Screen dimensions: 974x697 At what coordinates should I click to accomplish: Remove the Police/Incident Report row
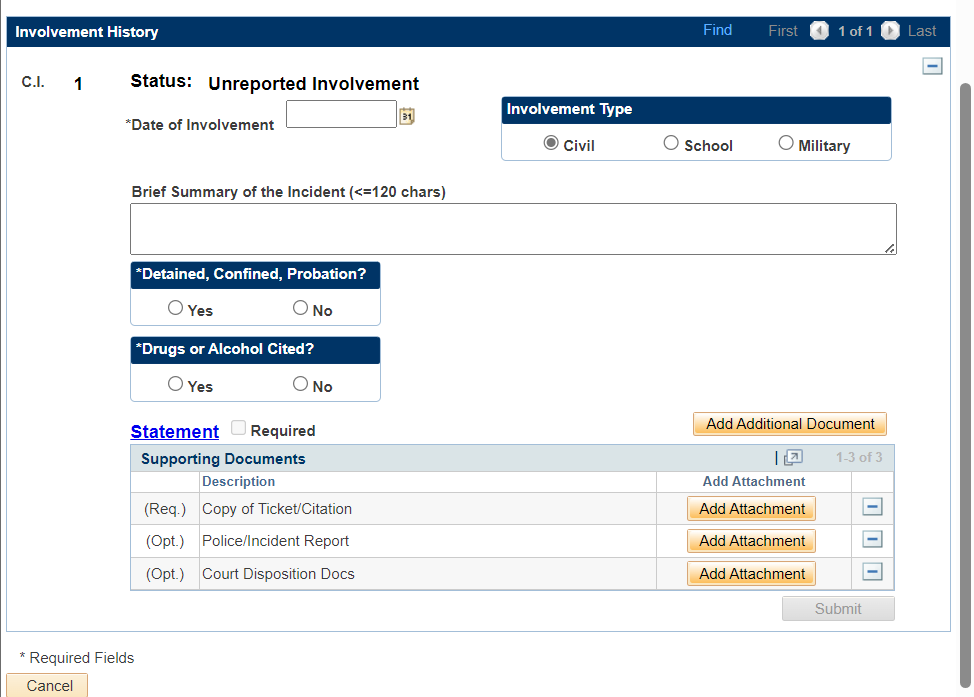point(872,540)
